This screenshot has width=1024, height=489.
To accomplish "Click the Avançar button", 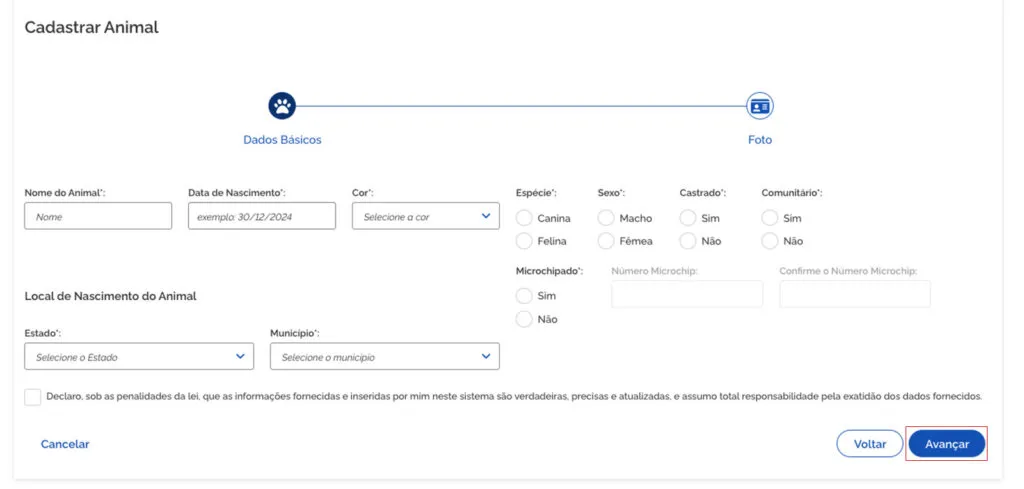I will click(x=946, y=444).
